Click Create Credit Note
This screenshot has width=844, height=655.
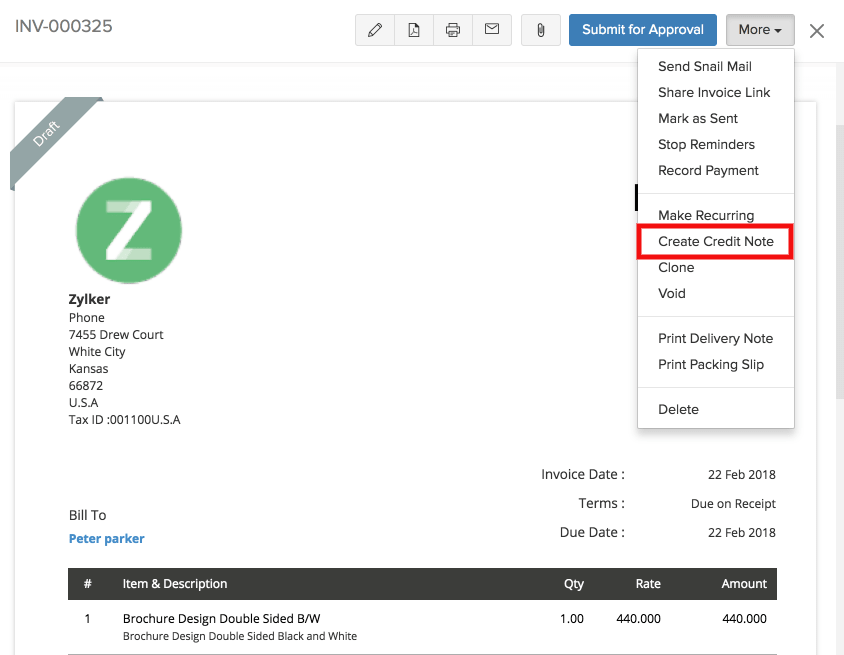click(x=716, y=242)
